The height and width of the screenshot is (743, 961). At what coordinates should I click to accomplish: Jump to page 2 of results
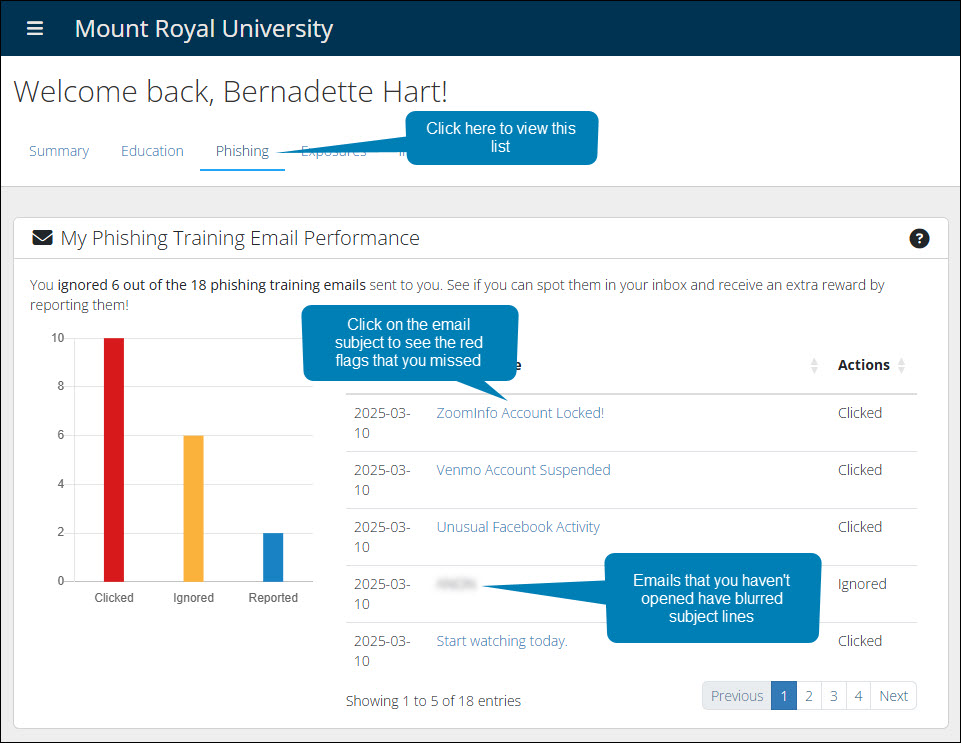(809, 696)
